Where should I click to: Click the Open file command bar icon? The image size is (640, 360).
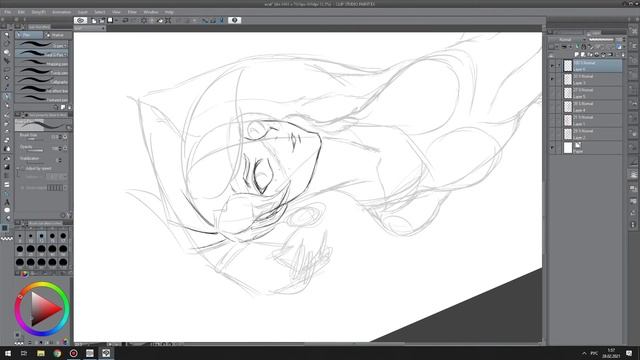(101, 20)
